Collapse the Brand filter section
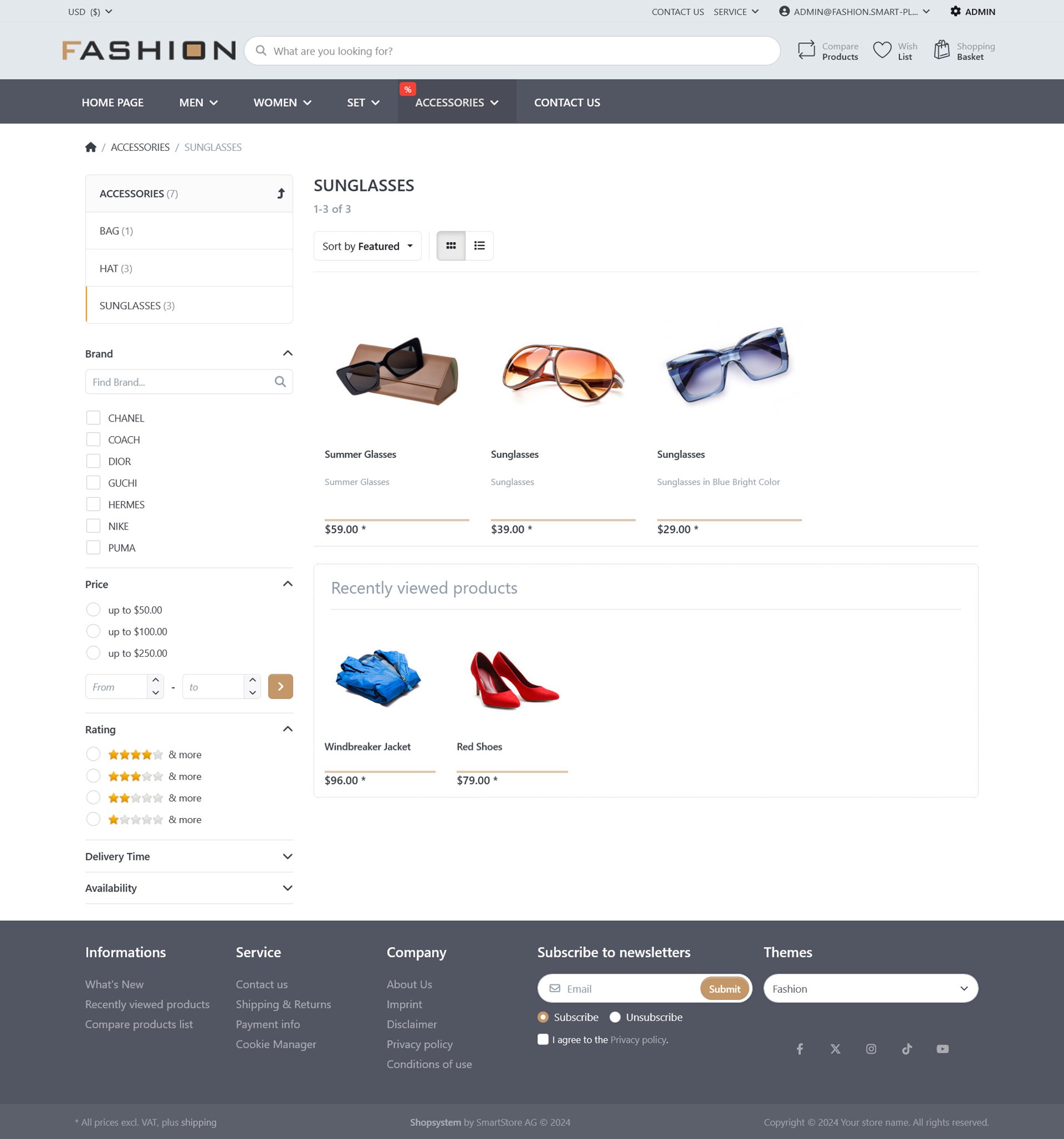This screenshot has height=1139, width=1064. pyautogui.click(x=288, y=354)
